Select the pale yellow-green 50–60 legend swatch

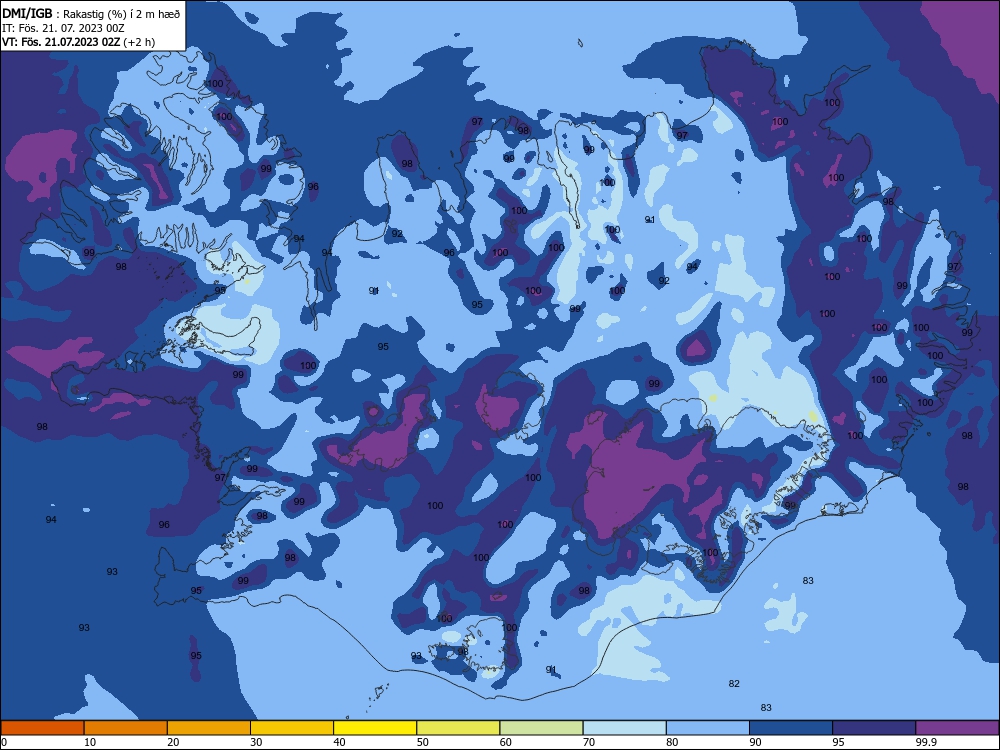(x=459, y=728)
